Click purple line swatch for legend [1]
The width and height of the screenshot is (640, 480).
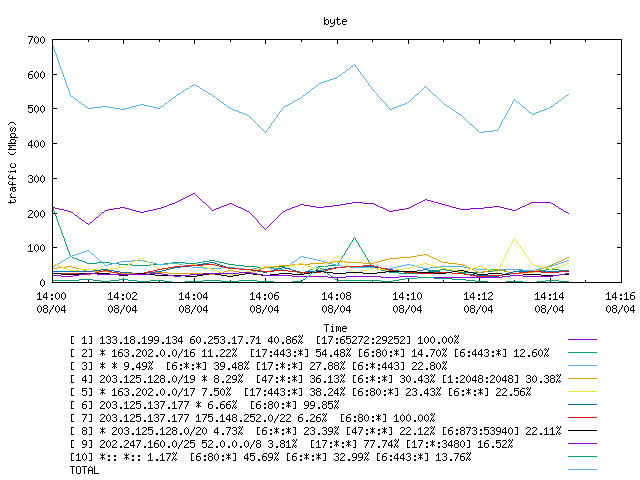tap(582, 340)
